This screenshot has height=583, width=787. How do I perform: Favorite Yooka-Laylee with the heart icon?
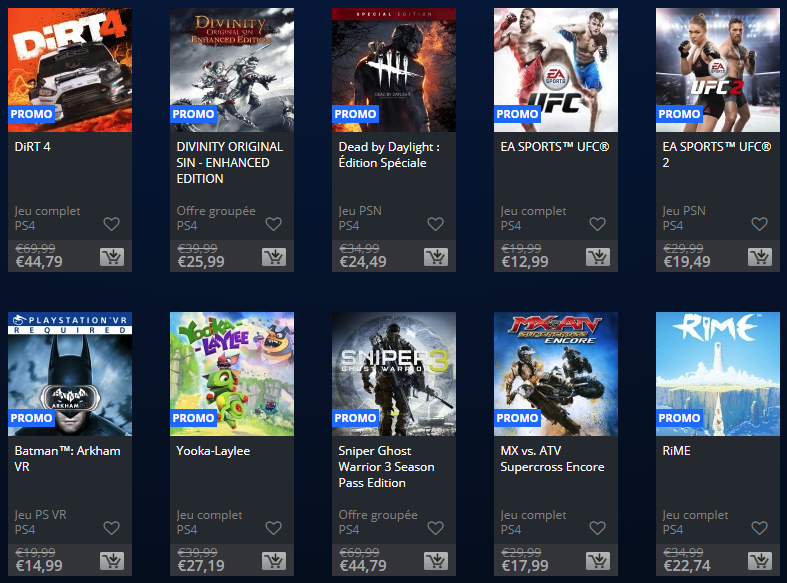tap(274, 528)
